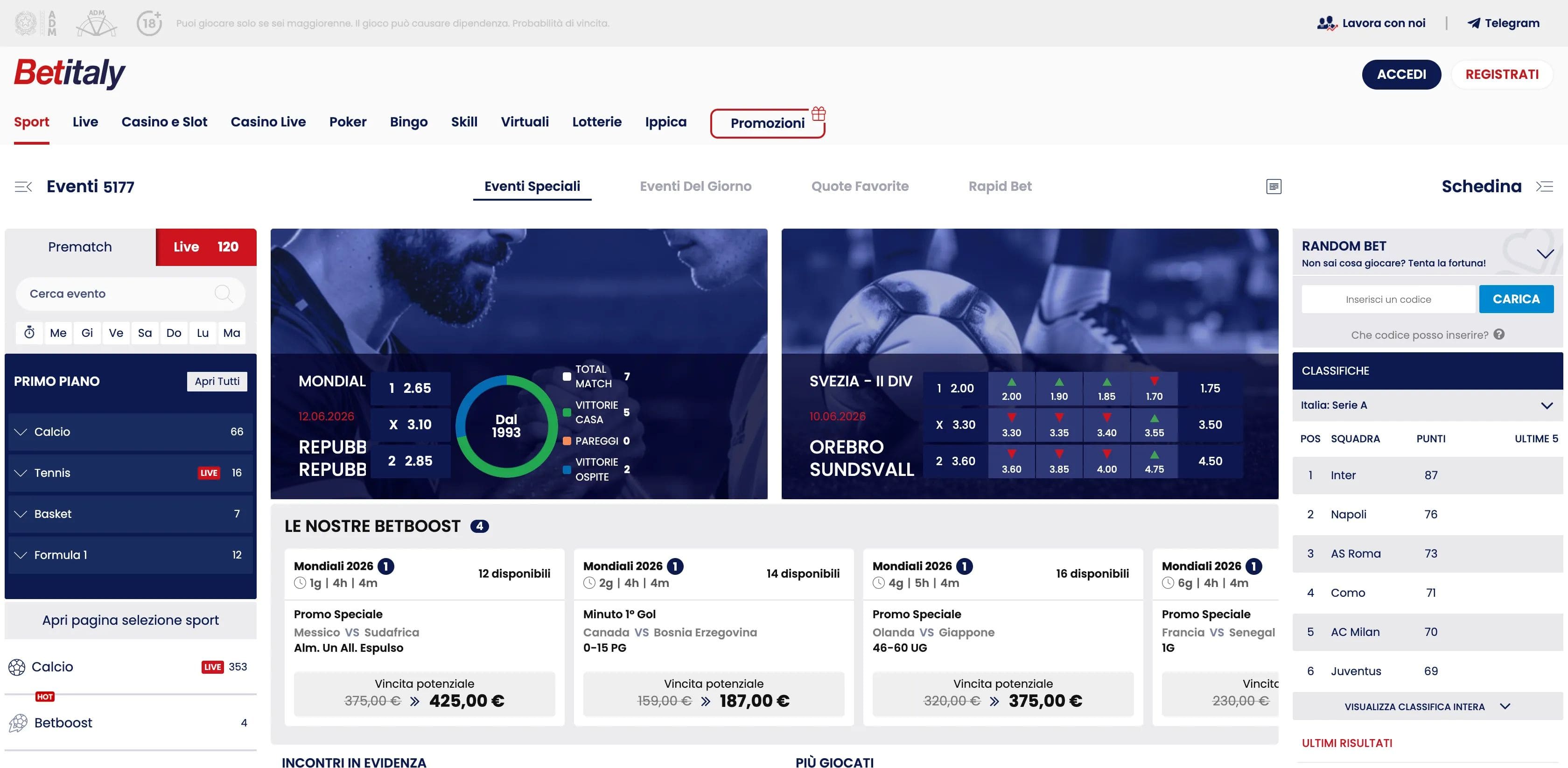Click the Inter row in the standings

pyautogui.click(x=1428, y=475)
